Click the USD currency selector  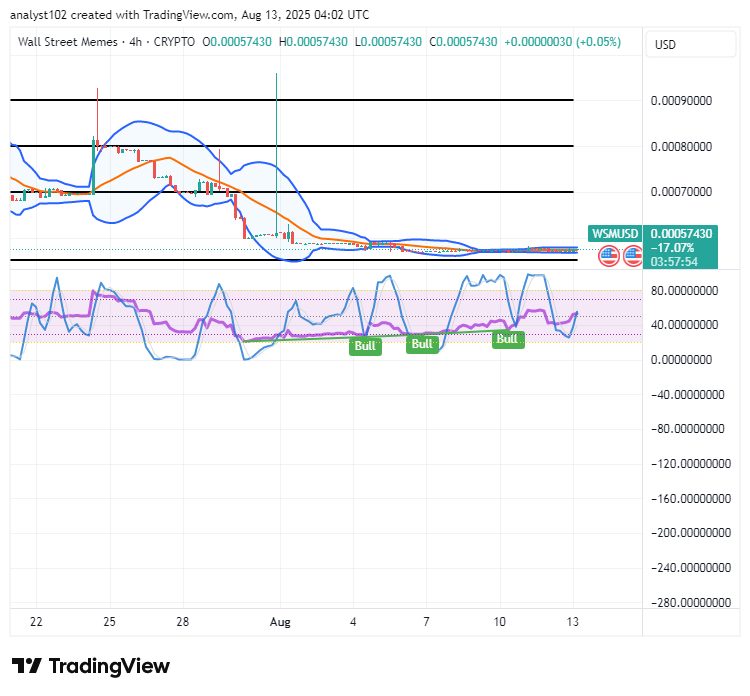pos(690,44)
